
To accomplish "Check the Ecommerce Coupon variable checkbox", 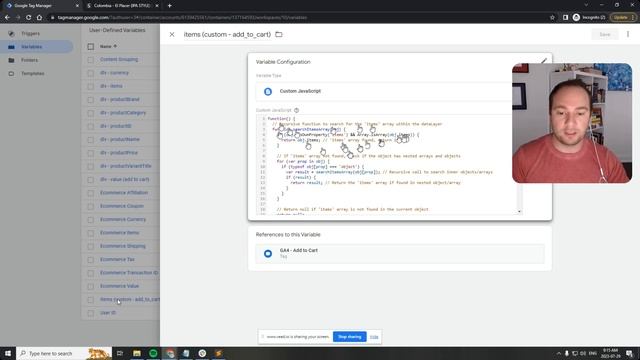I will [x=91, y=206].
